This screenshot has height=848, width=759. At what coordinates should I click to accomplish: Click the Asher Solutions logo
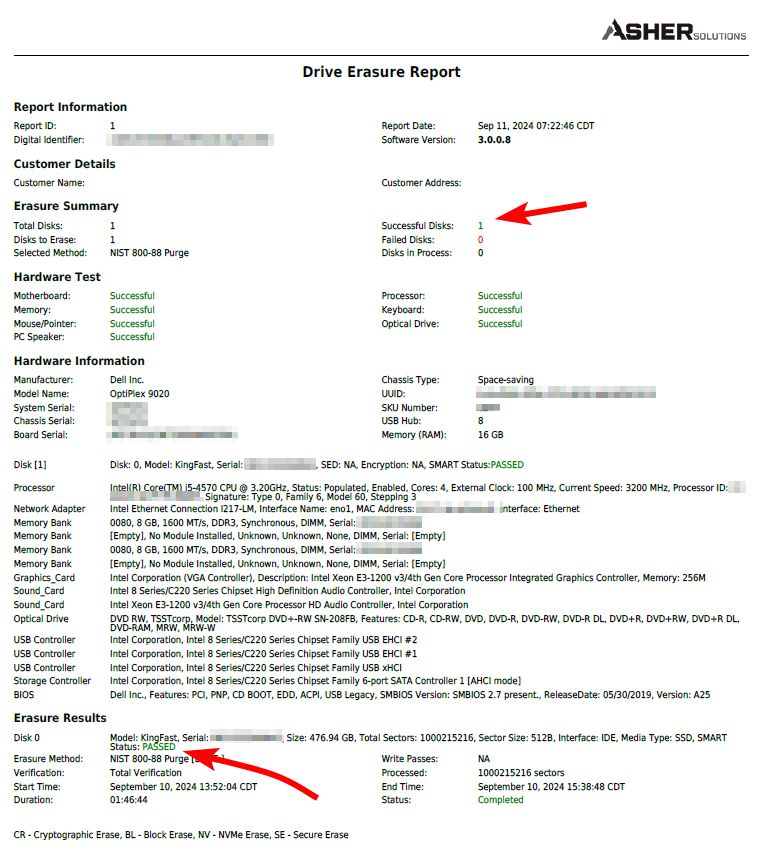(673, 31)
